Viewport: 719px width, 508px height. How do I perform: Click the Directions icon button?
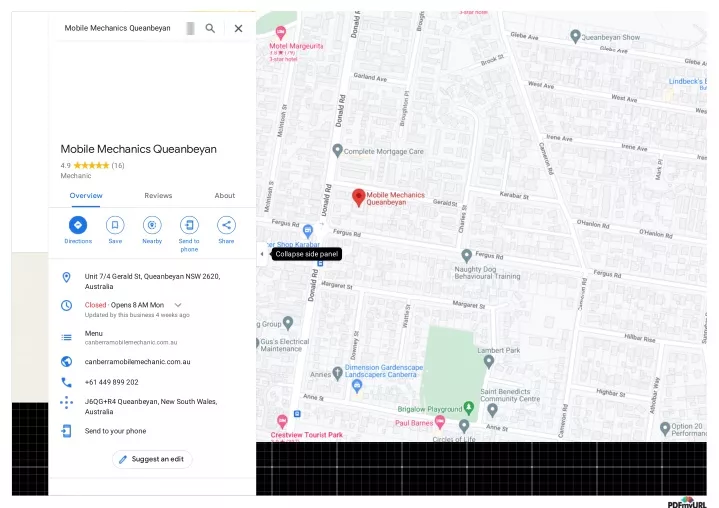click(78, 225)
